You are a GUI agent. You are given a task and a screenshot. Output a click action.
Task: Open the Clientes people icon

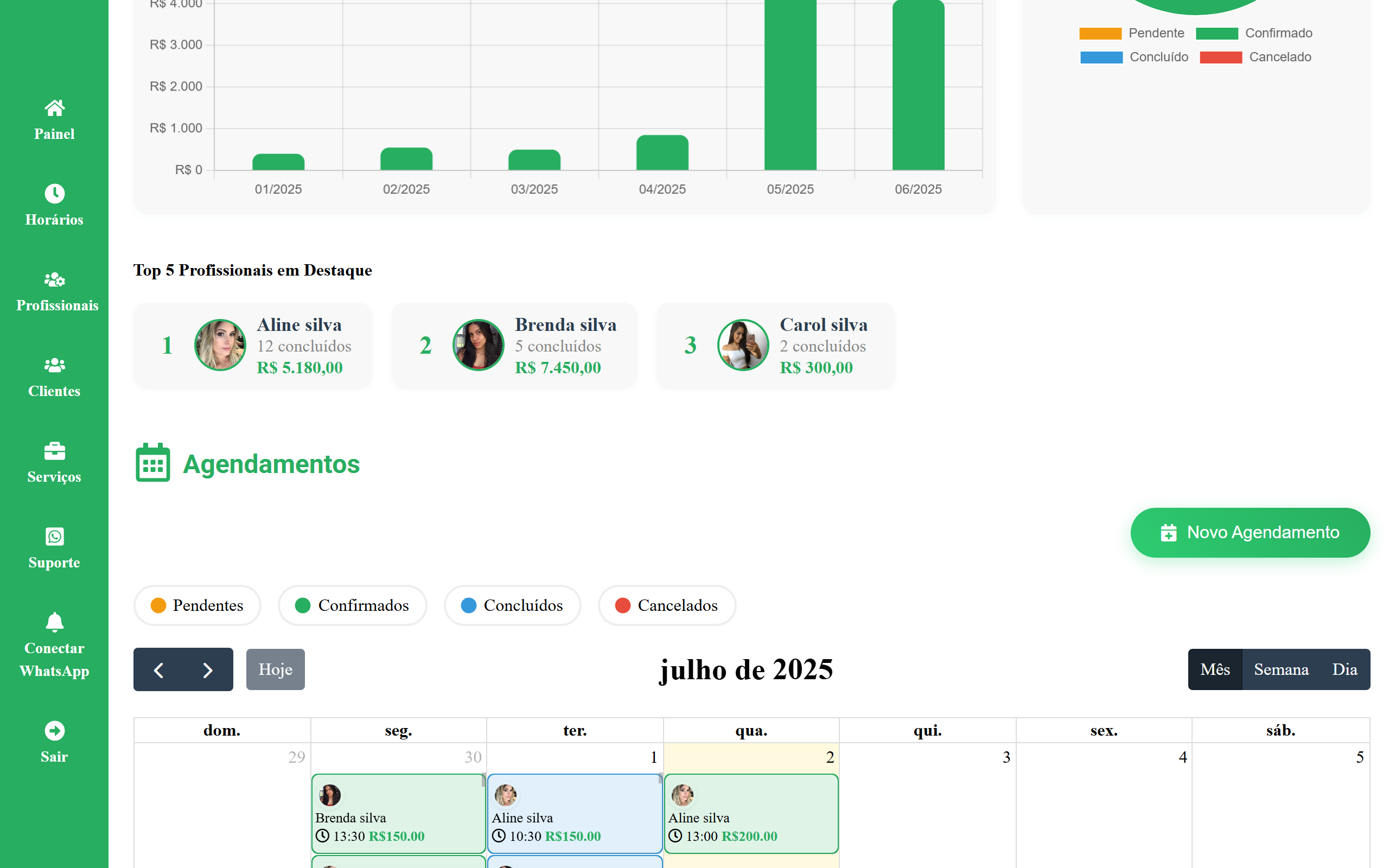[x=54, y=365]
